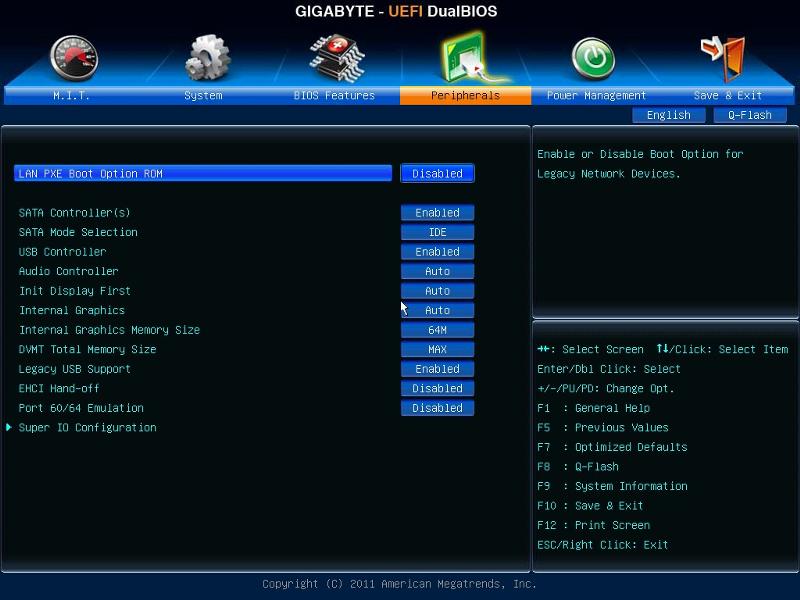Change SATA Controller(s) Enabled value
800x600 pixels.
[x=437, y=213]
